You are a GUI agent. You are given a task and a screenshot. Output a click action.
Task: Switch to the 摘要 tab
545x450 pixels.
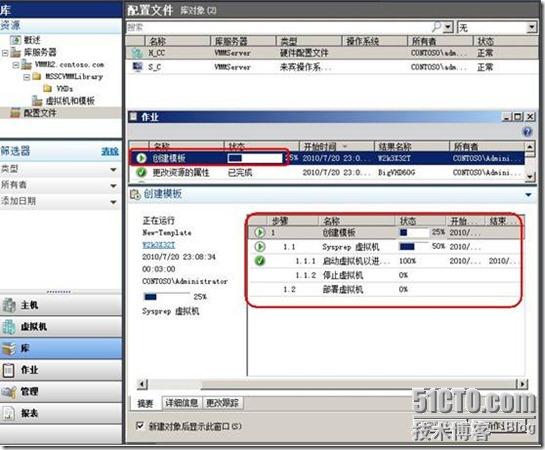[x=145, y=403]
